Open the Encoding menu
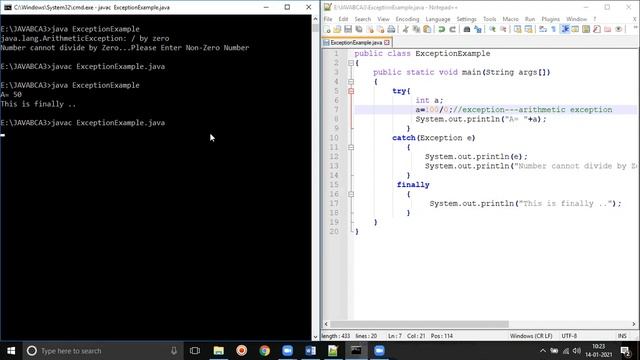Screen dimensions: 640x360 (407, 19)
